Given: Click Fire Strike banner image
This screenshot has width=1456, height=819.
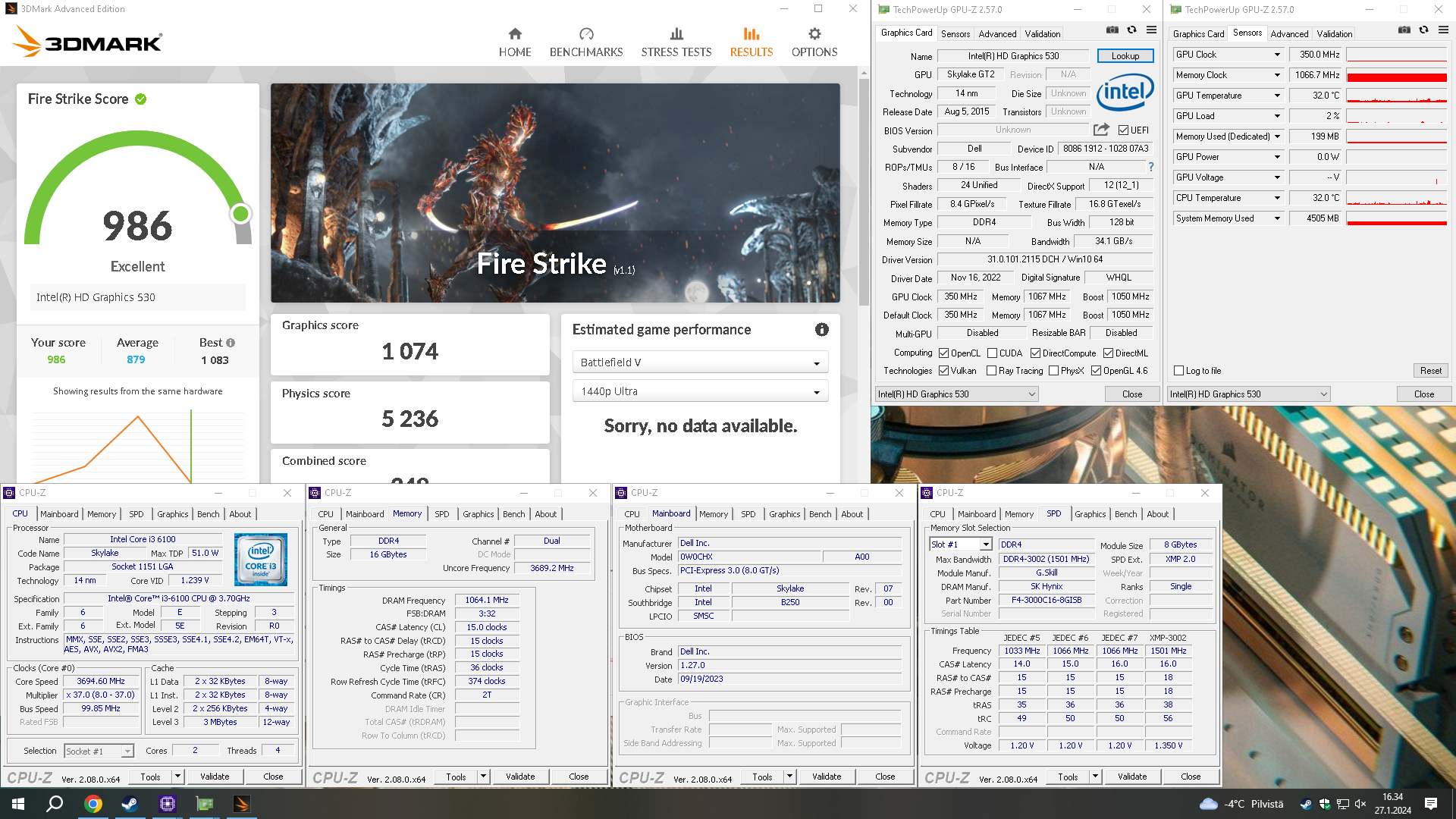Looking at the screenshot, I should tap(555, 193).
